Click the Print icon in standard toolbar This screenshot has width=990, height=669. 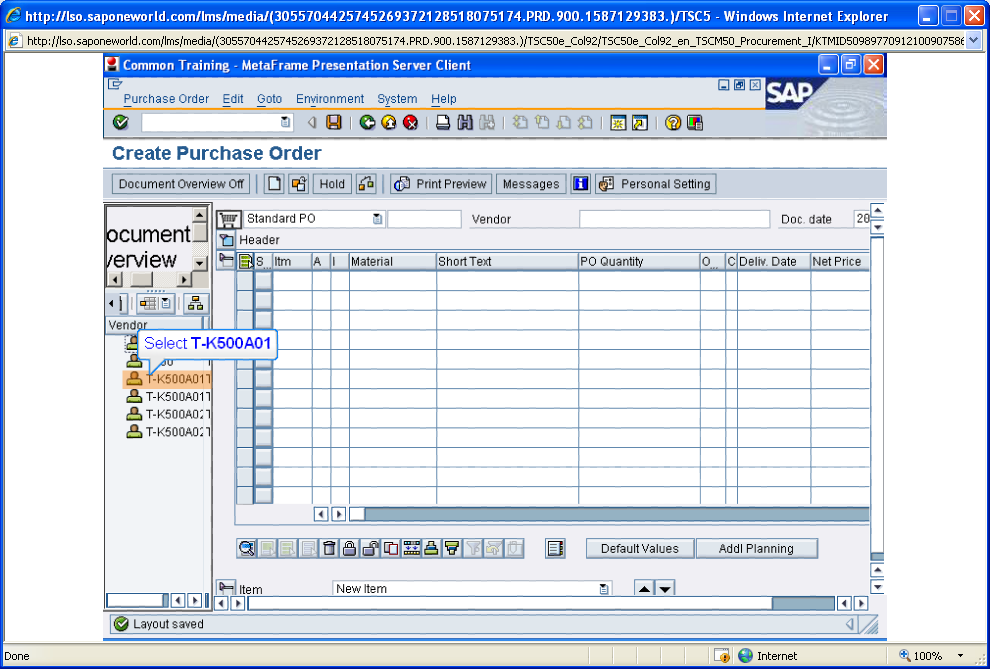[443, 122]
